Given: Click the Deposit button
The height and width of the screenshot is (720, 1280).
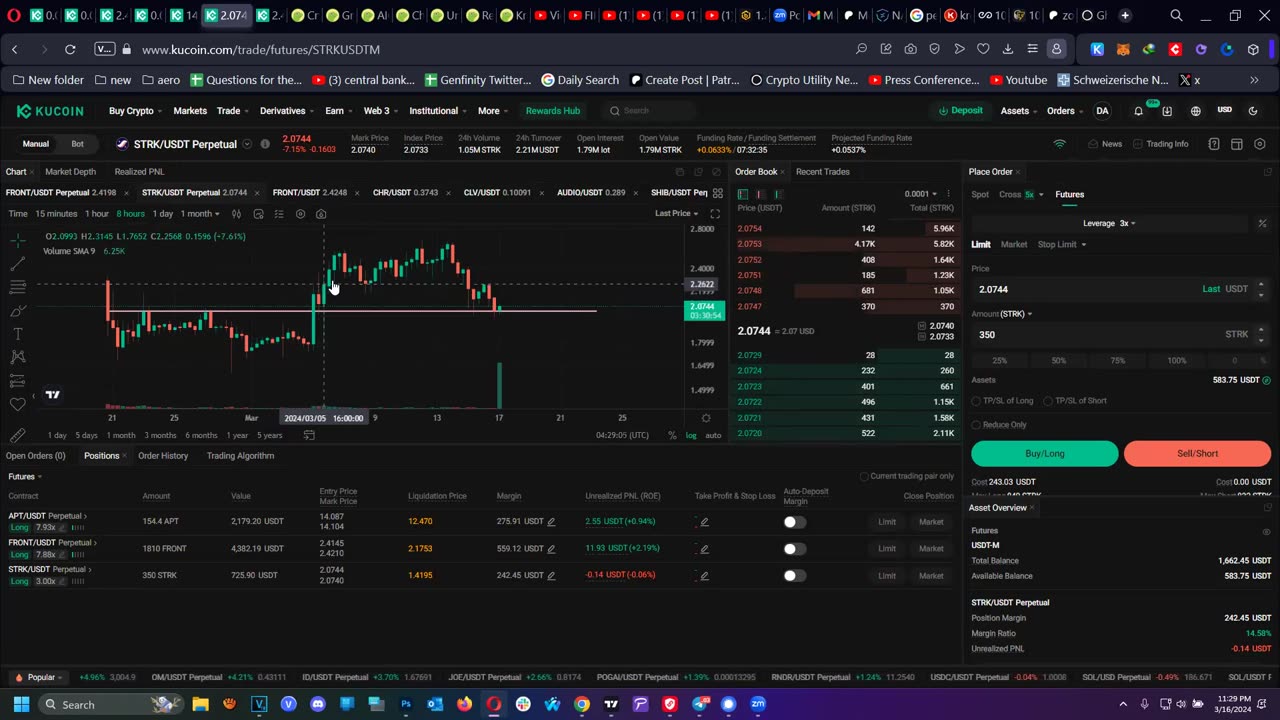Looking at the screenshot, I should pyautogui.click(x=960, y=111).
